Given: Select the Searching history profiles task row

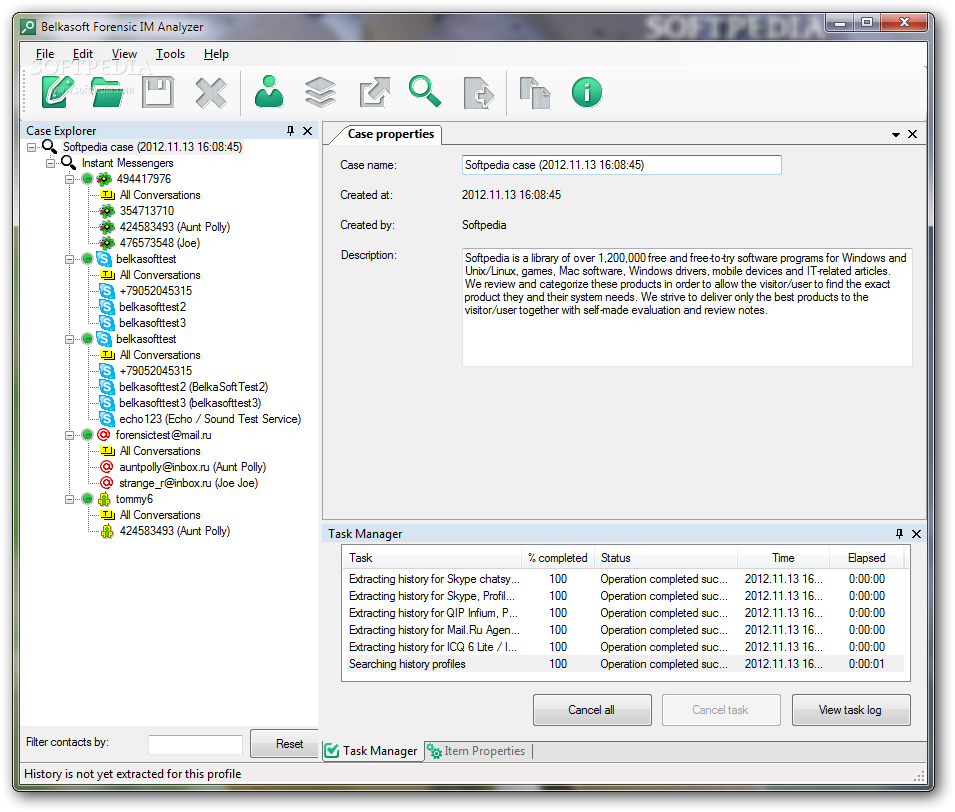Looking at the screenshot, I should point(625,664).
